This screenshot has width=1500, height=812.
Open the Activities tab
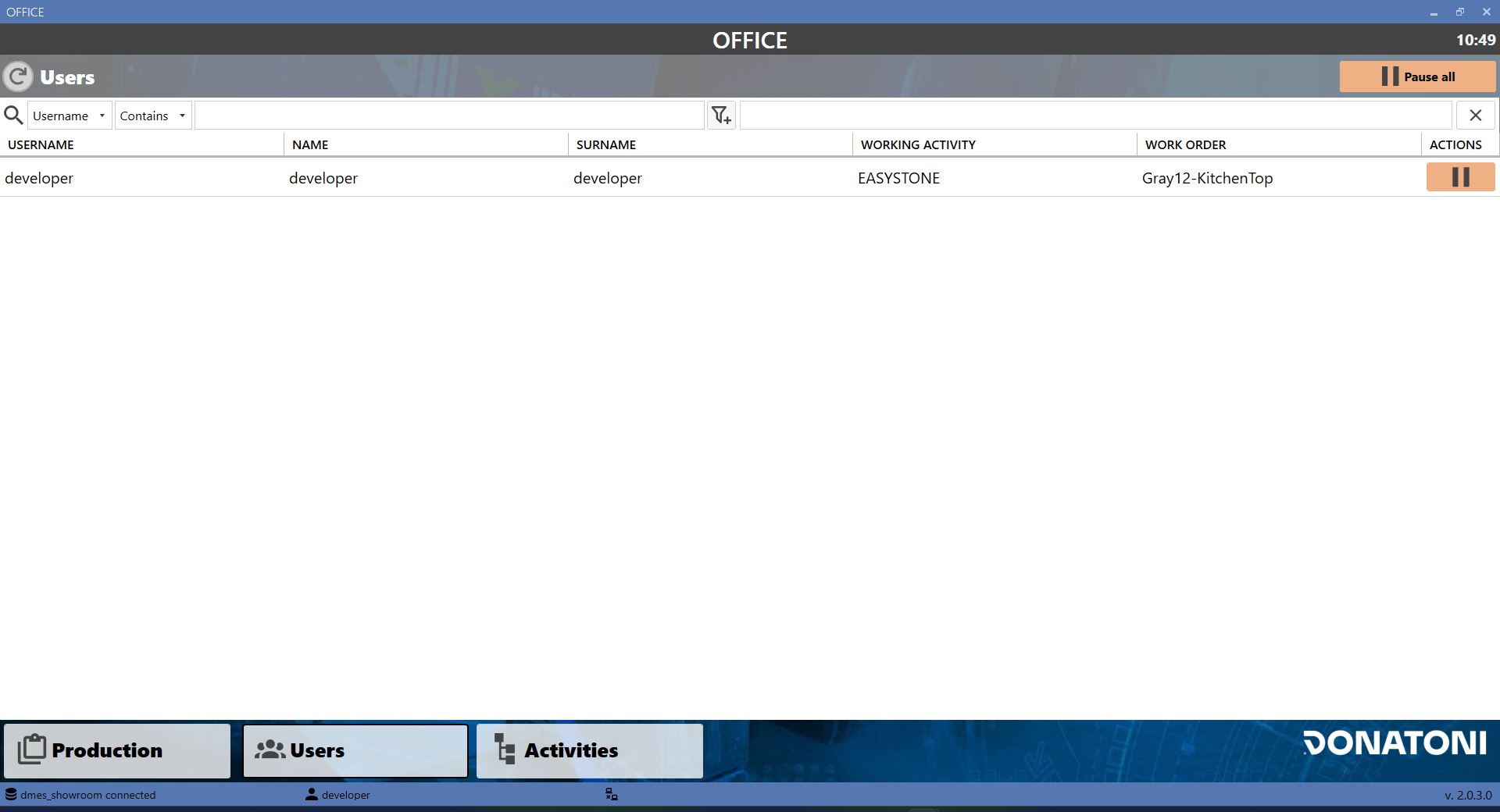click(x=590, y=750)
